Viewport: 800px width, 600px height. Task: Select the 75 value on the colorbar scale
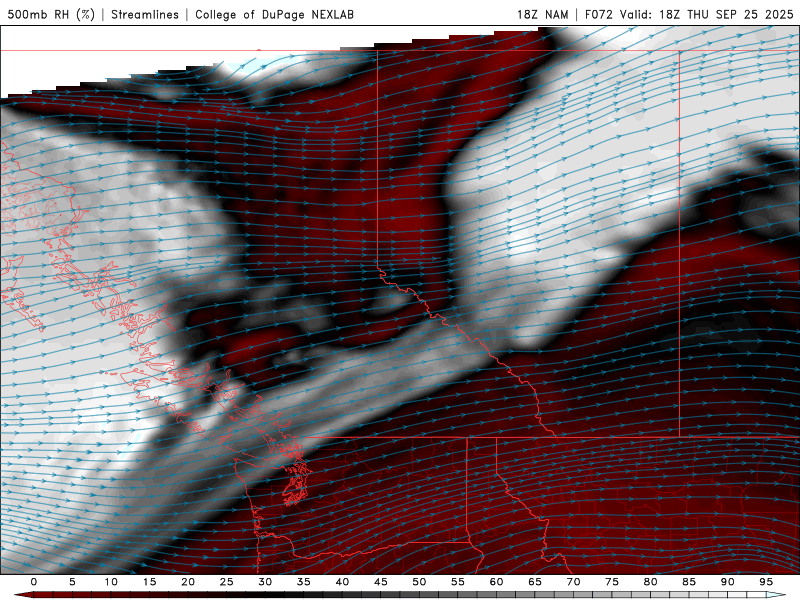point(612,582)
